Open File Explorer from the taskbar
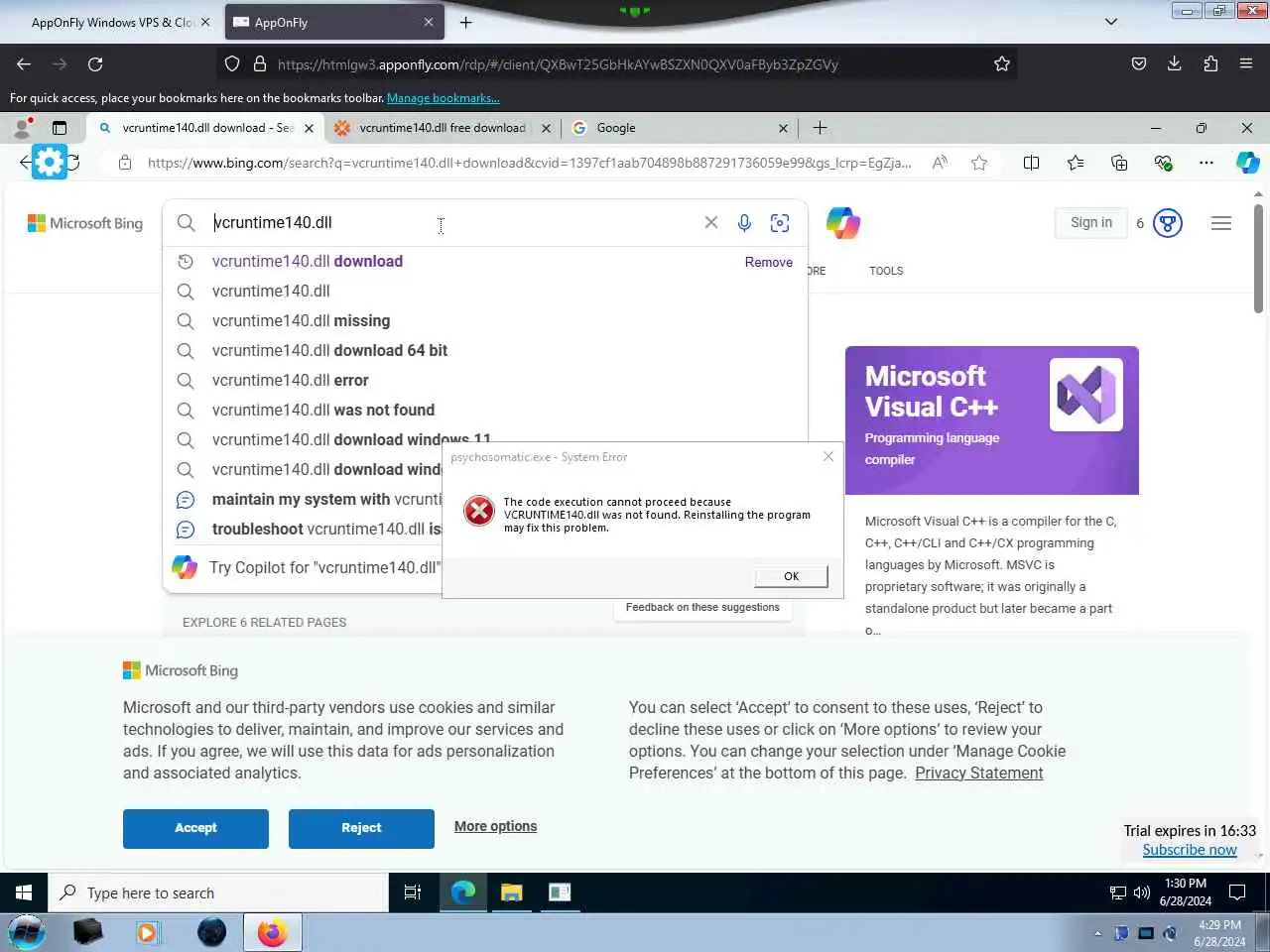1270x952 pixels. click(x=512, y=892)
